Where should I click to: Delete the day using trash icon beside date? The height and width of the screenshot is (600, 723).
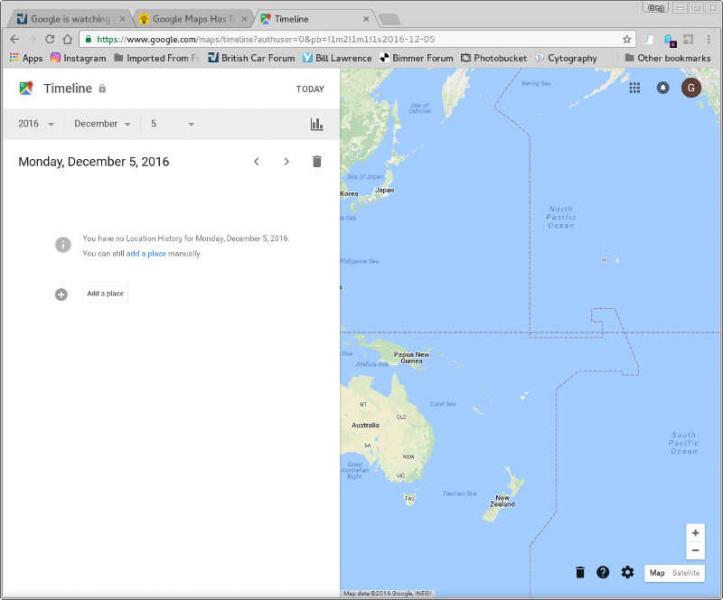pos(316,161)
